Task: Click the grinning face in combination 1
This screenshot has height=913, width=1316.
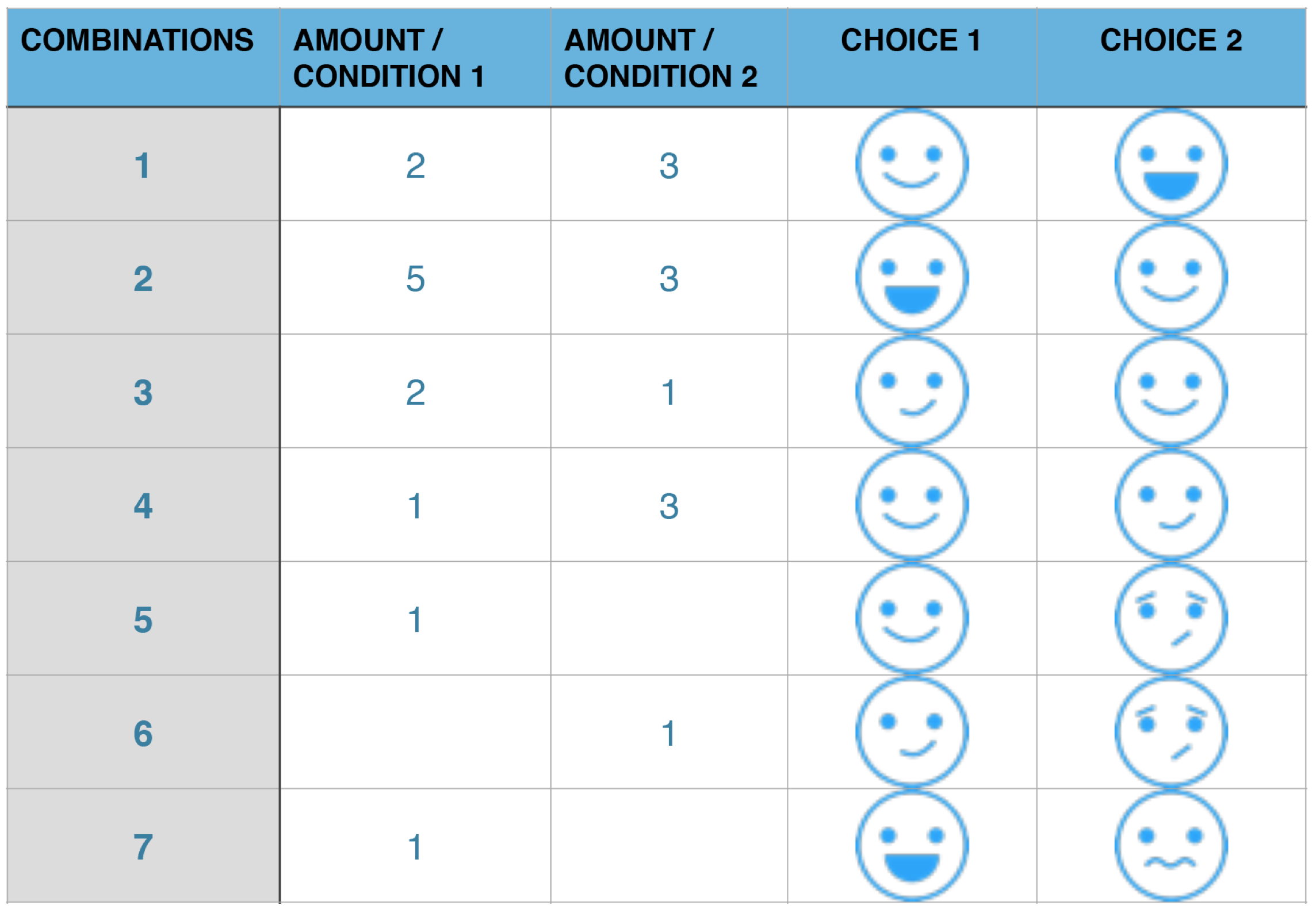Action: (1170, 164)
